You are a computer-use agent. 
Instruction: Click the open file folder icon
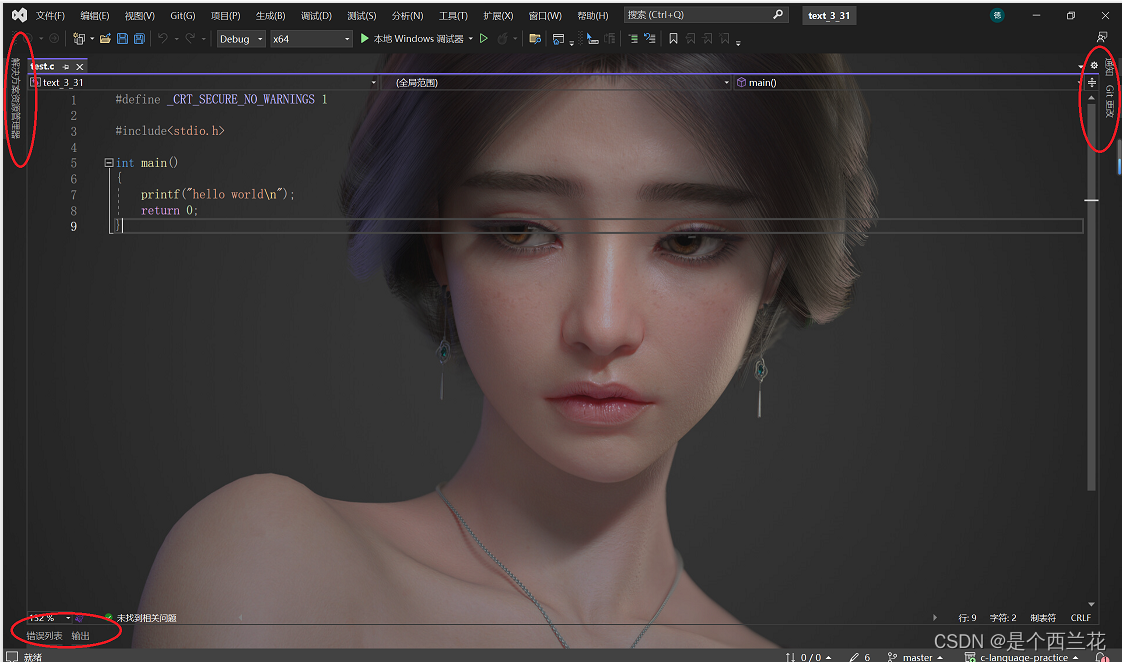click(105, 39)
